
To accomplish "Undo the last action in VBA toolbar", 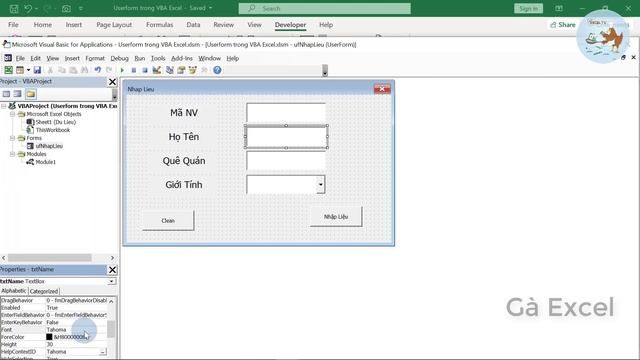I will click(x=98, y=70).
